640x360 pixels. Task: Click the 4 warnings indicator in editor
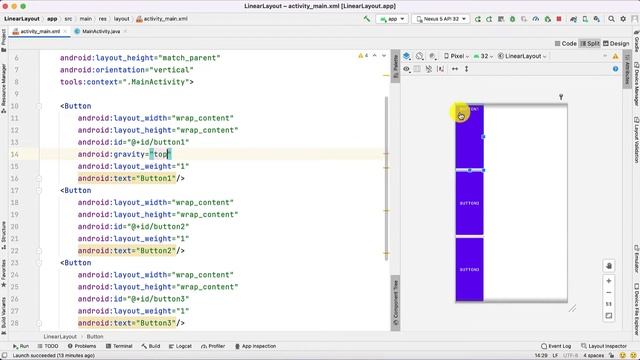[363, 56]
